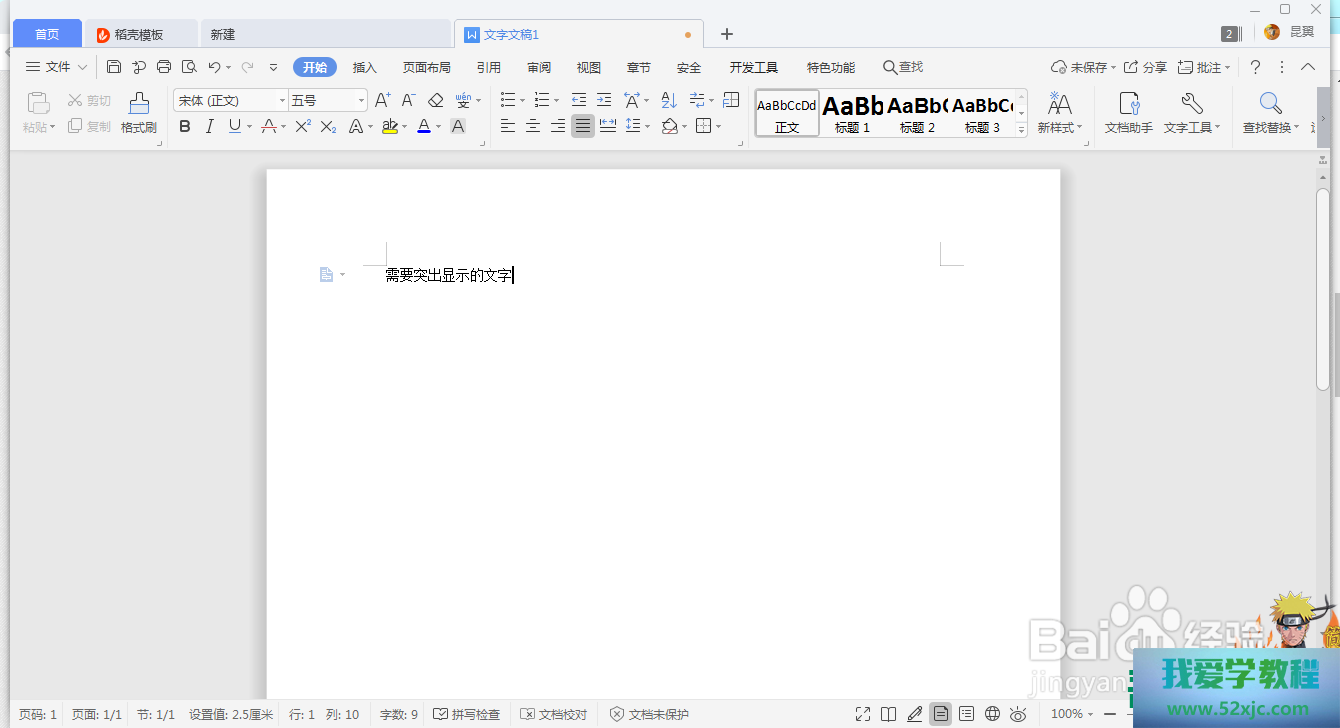Choose a font color swatch

pyautogui.click(x=424, y=126)
